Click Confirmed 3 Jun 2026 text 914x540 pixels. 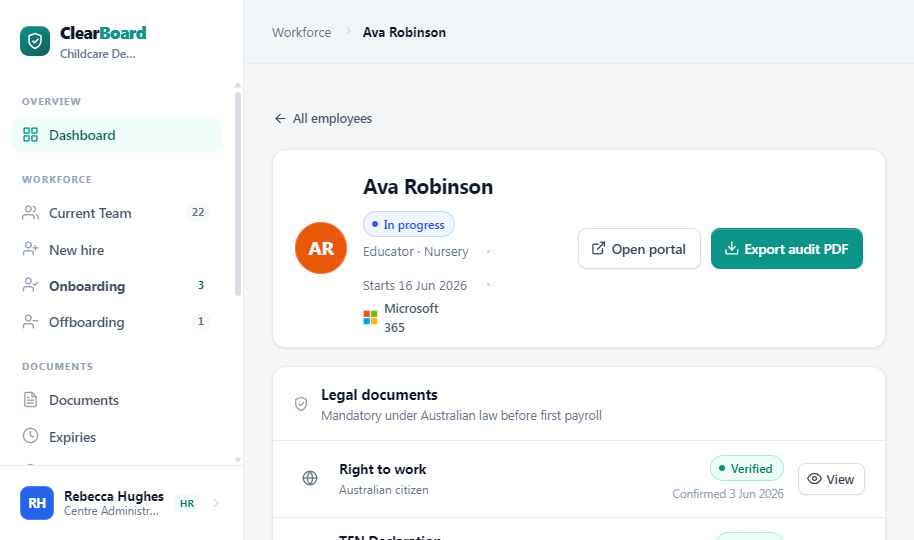point(728,493)
